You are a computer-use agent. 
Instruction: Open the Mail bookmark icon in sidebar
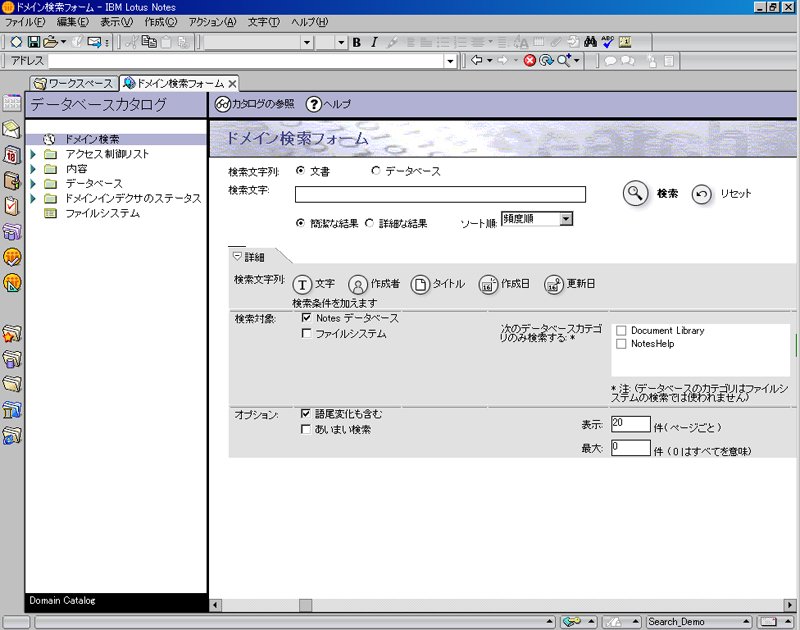pos(12,130)
